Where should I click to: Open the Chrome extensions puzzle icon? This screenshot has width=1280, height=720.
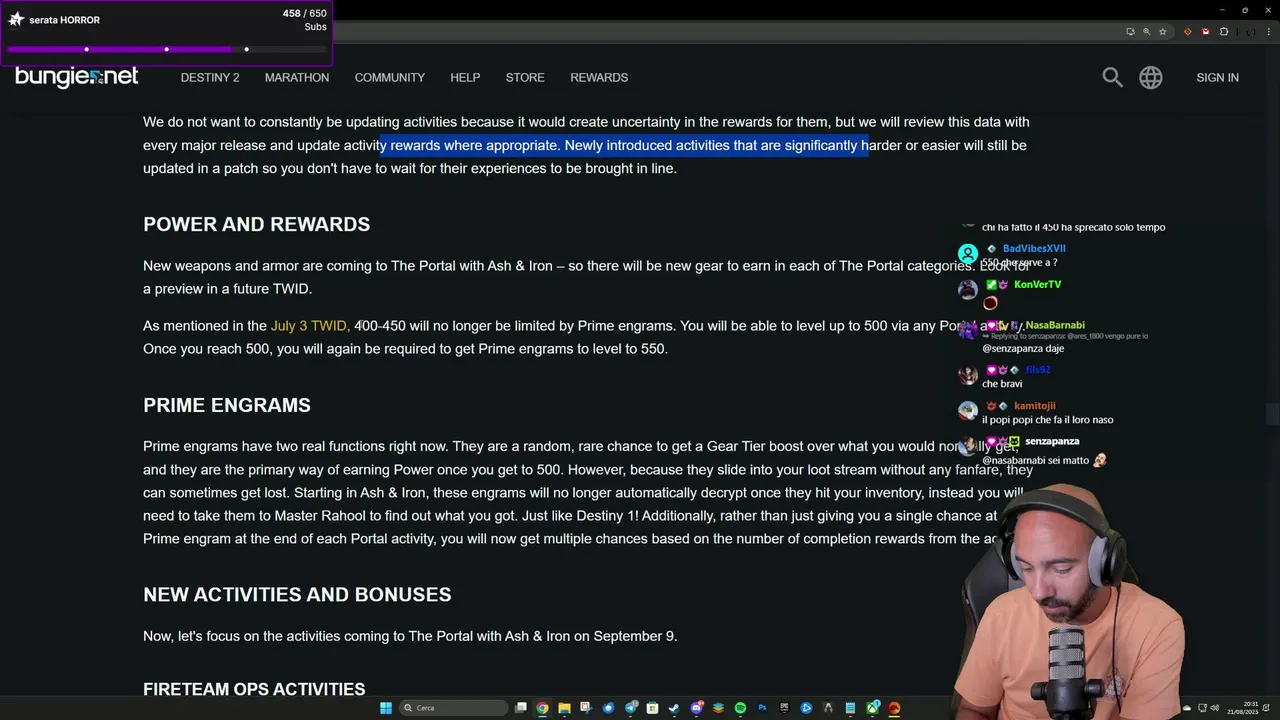pyautogui.click(x=1224, y=32)
